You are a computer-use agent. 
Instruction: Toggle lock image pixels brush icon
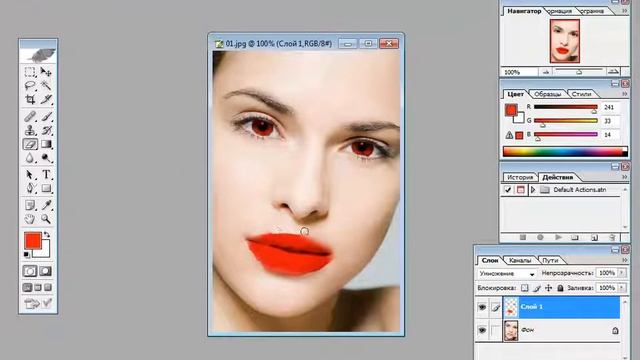537,288
